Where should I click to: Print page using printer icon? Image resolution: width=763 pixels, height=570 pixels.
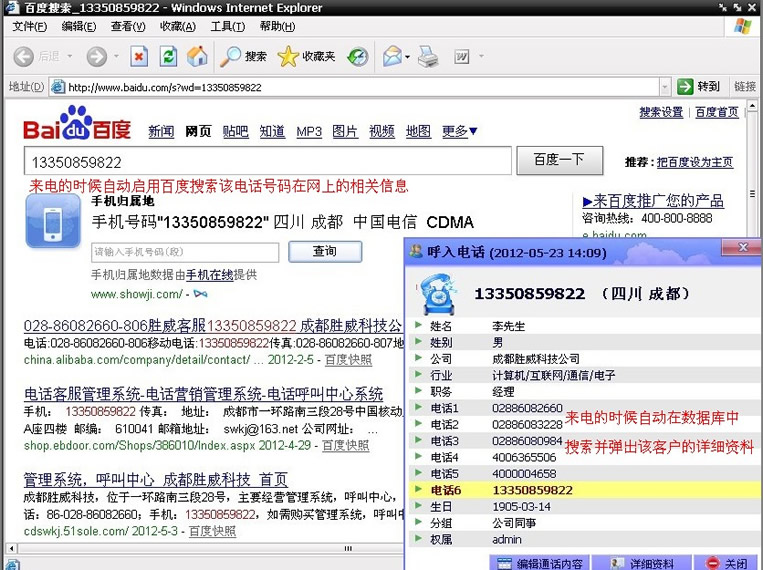click(428, 56)
